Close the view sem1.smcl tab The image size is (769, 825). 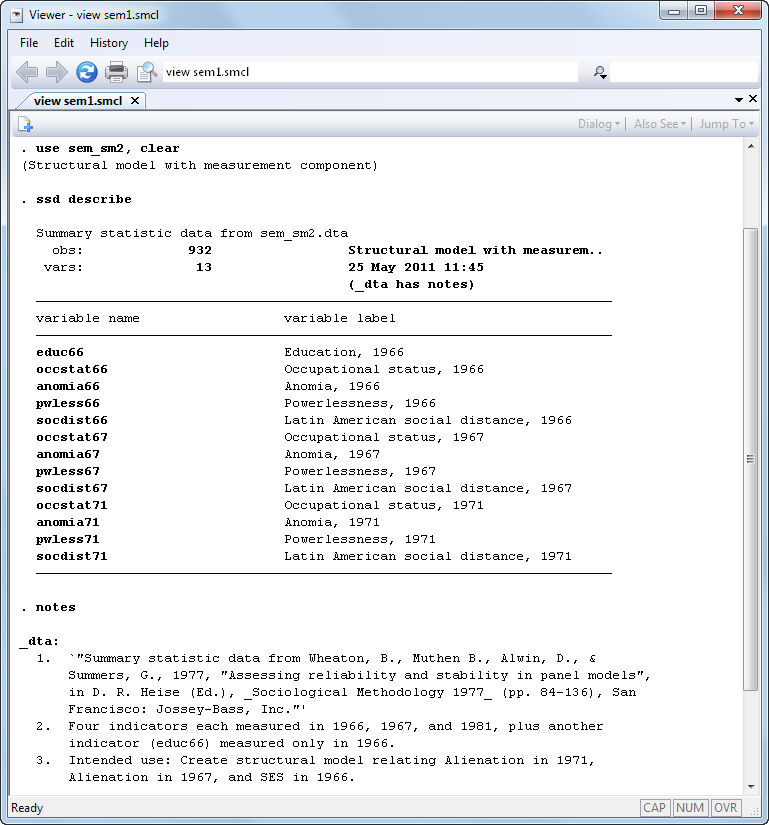point(135,100)
